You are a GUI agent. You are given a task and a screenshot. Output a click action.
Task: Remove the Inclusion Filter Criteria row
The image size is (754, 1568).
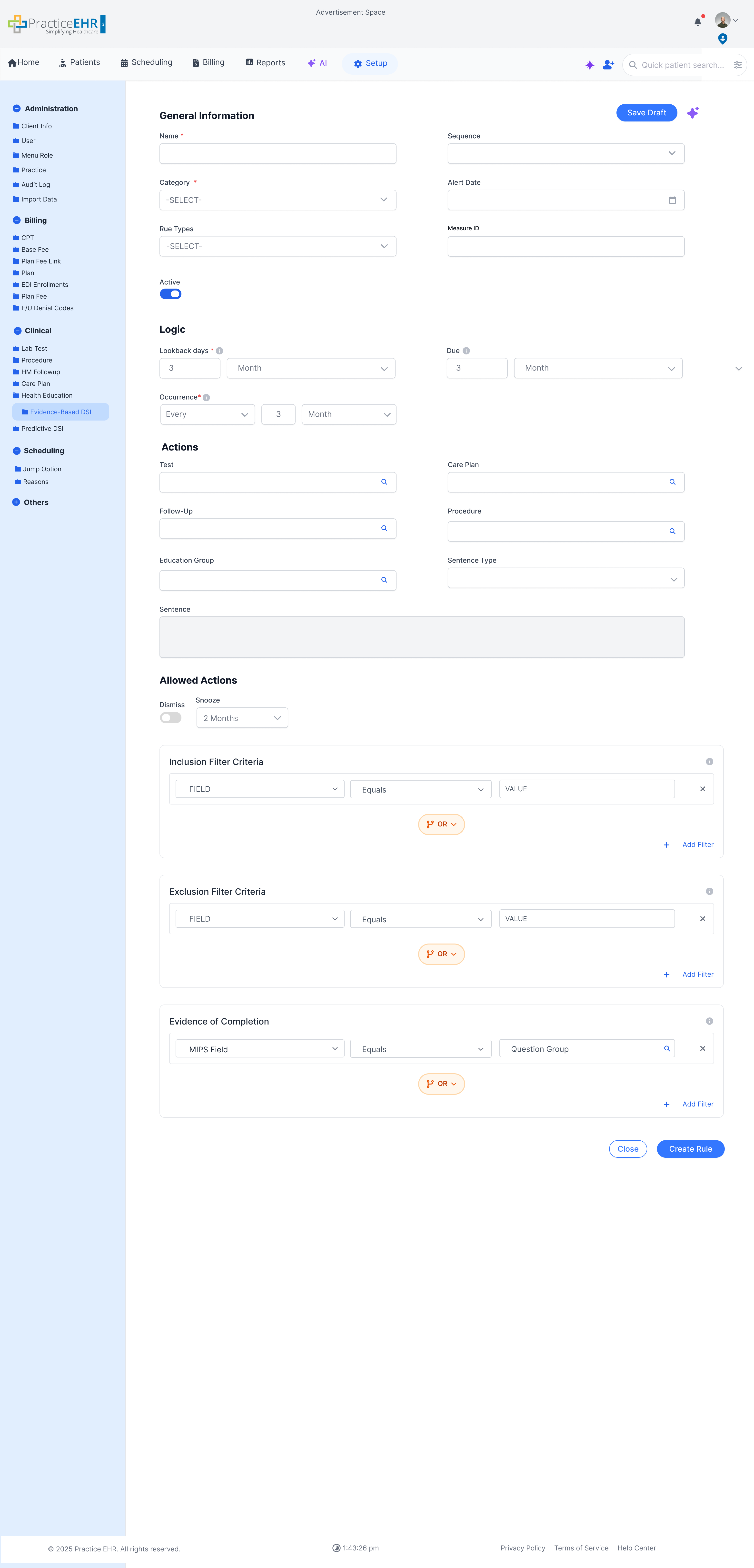(702, 789)
